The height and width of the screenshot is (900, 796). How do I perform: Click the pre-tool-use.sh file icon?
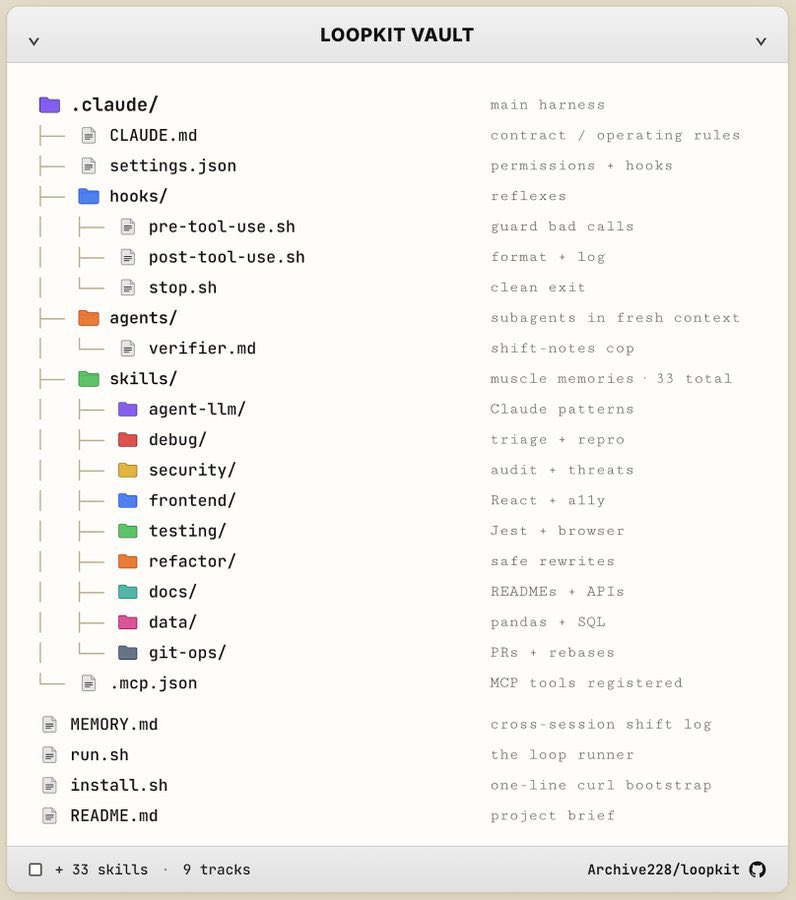point(128,227)
